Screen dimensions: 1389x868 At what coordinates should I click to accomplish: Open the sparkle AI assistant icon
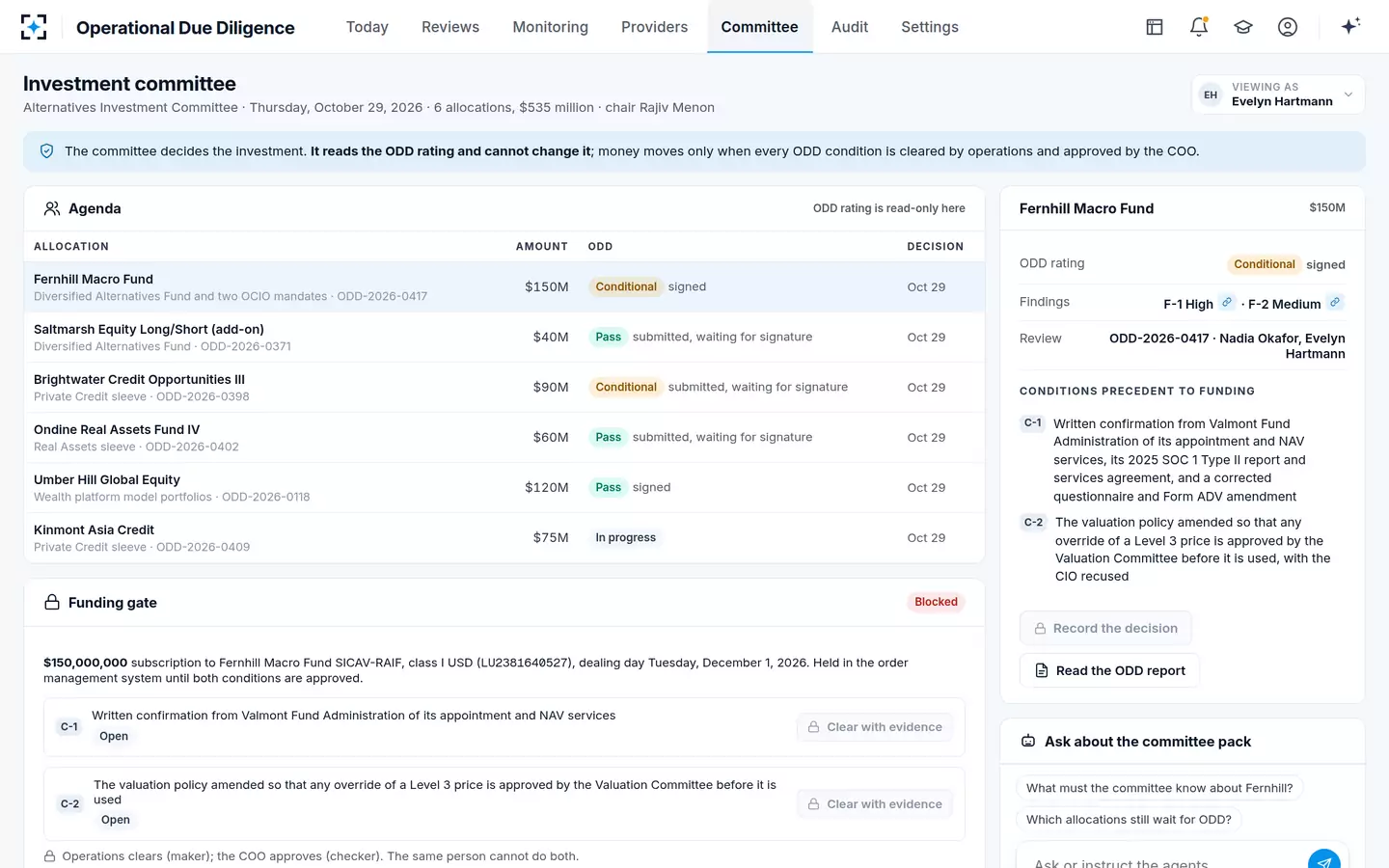(1350, 26)
